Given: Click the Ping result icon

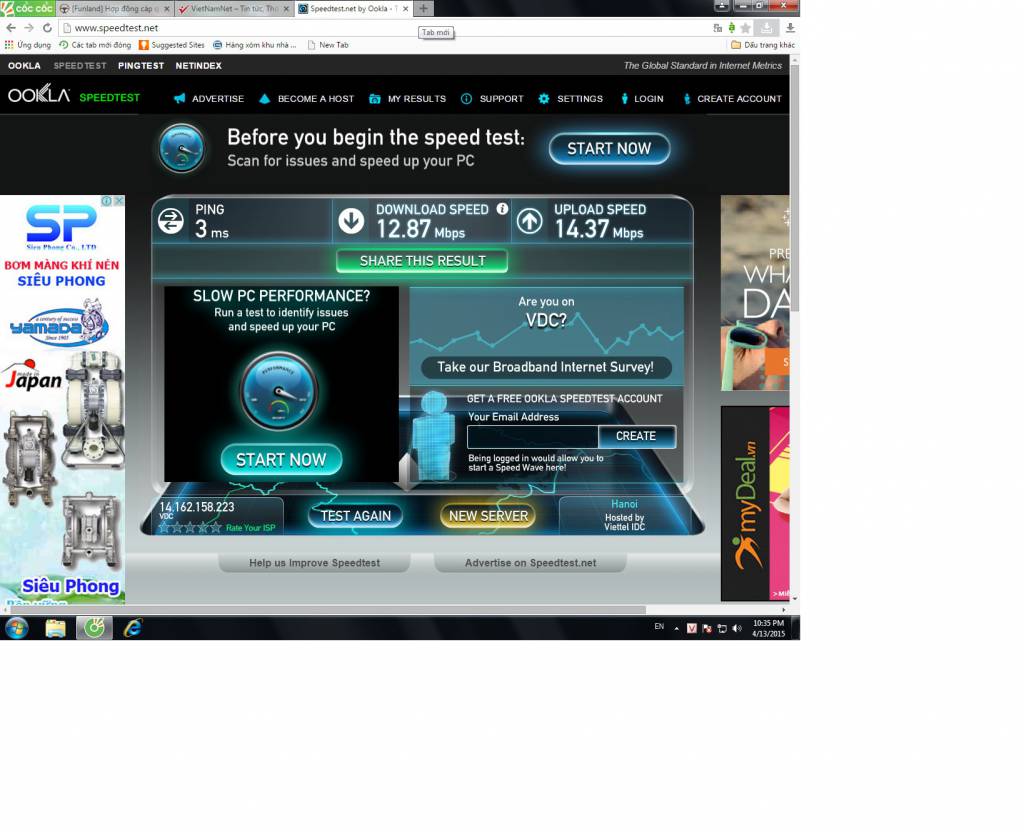Looking at the screenshot, I should pyautogui.click(x=170, y=221).
